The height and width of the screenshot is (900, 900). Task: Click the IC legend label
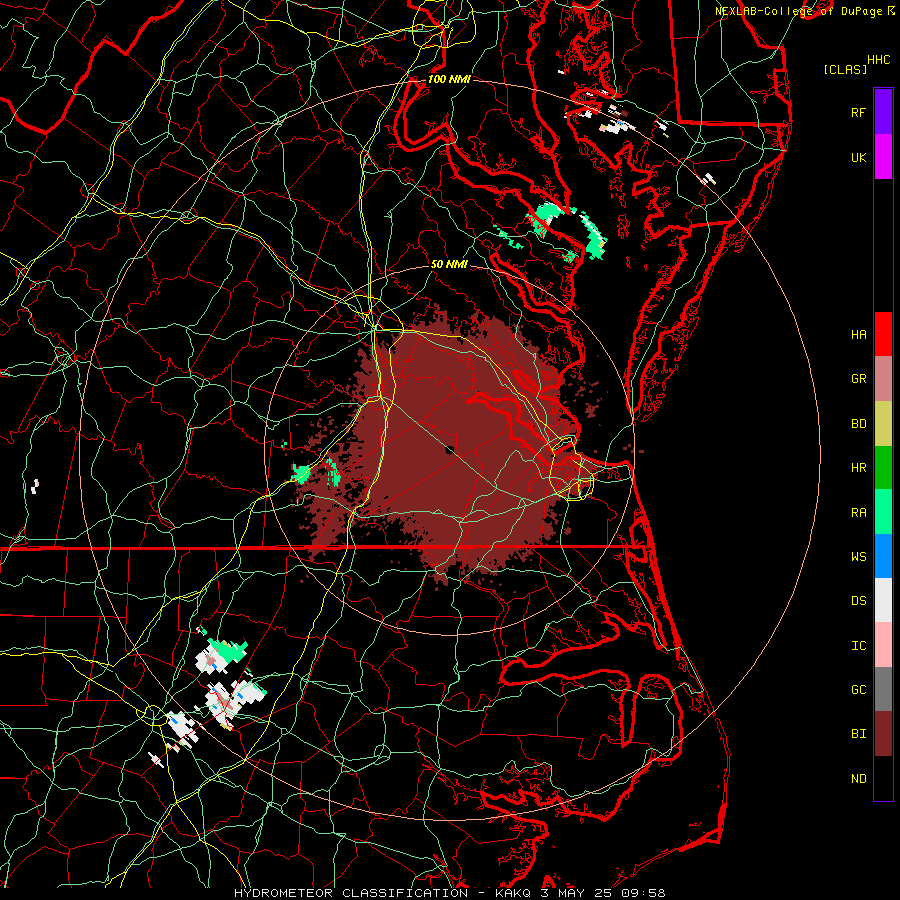click(858, 646)
